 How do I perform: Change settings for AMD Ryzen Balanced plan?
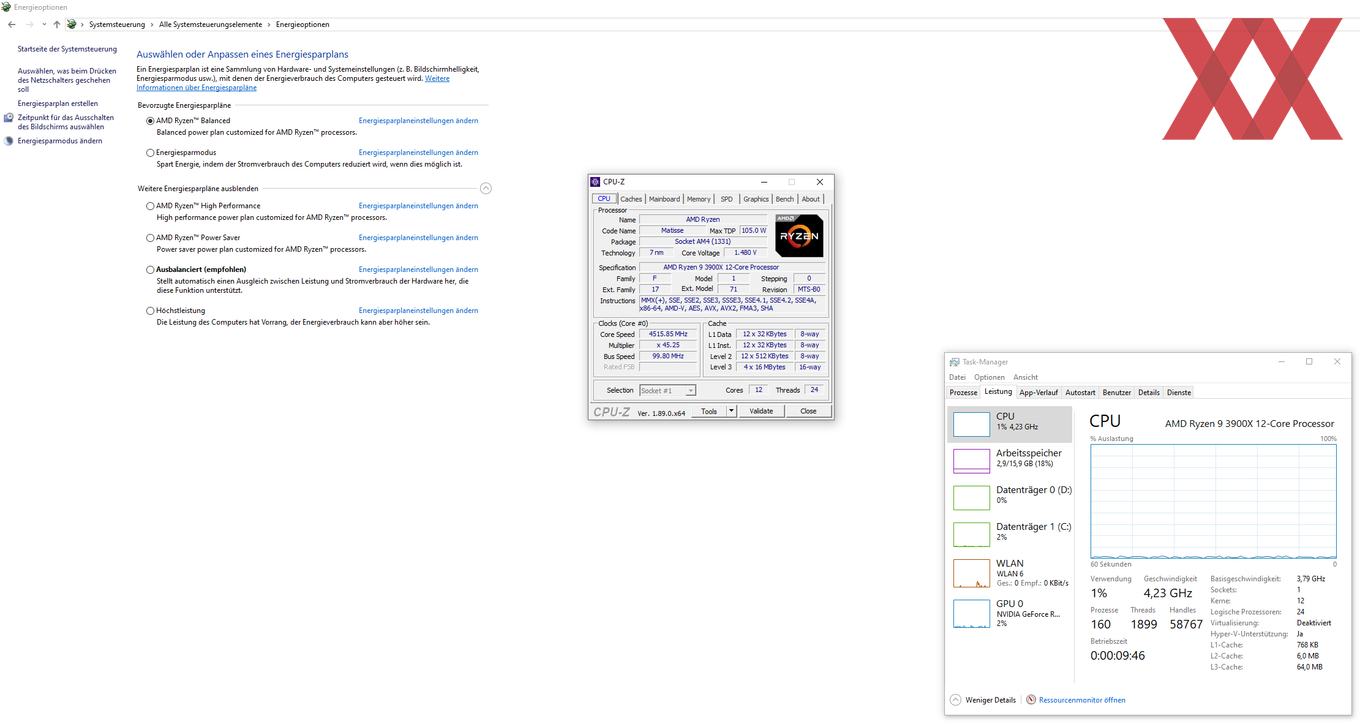pyautogui.click(x=418, y=121)
